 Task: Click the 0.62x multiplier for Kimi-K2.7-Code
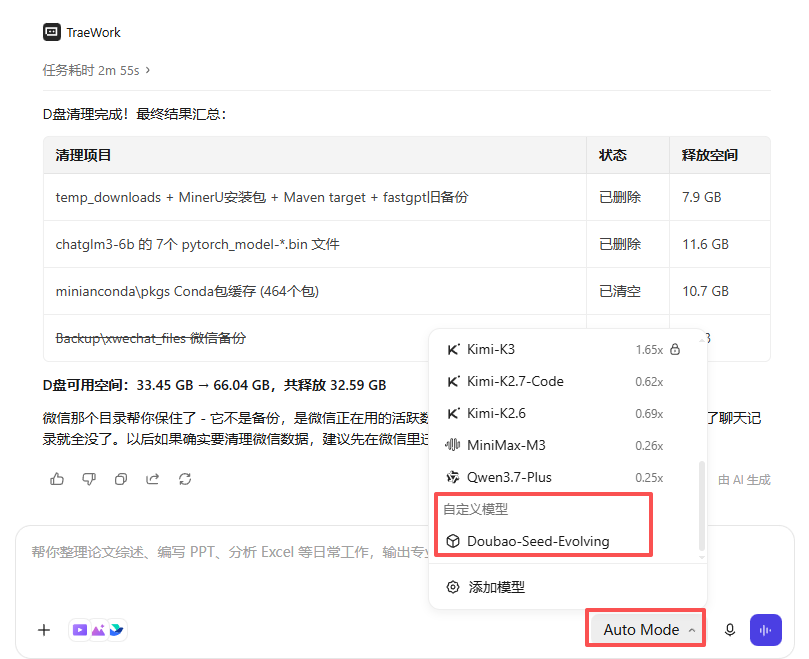click(649, 382)
